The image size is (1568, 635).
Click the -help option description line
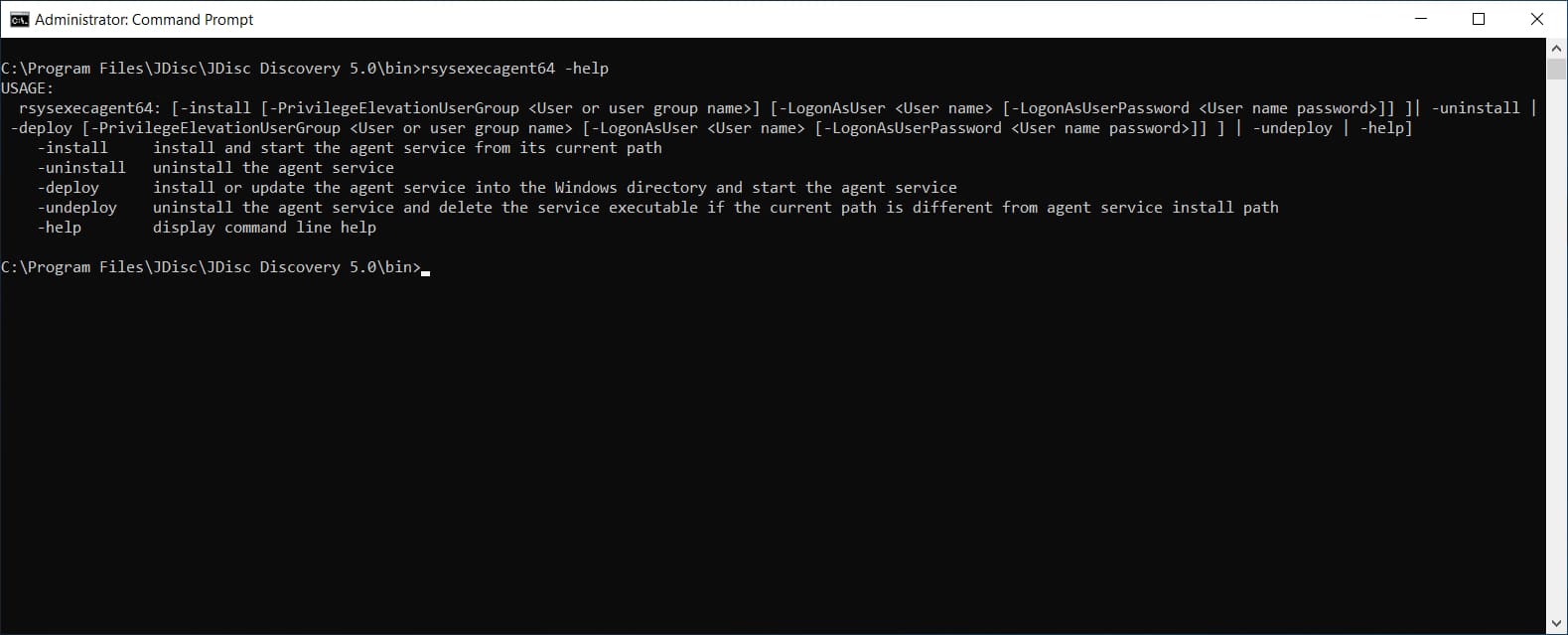(x=264, y=227)
